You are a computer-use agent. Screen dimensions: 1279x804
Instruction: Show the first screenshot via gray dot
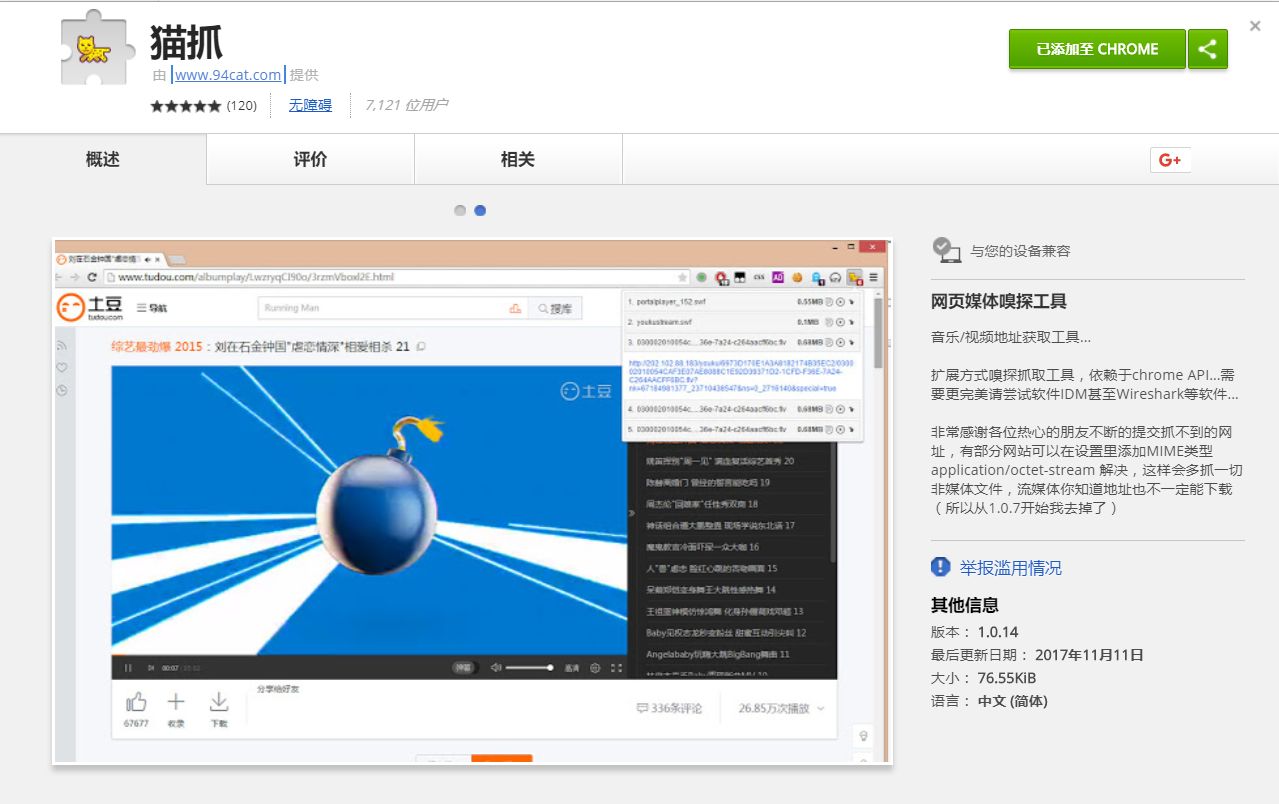click(460, 210)
